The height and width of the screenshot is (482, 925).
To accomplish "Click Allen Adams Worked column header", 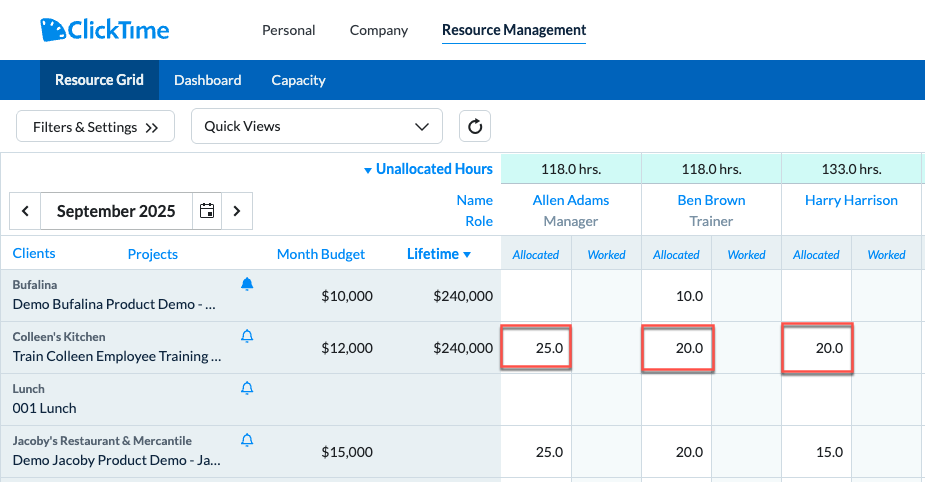I will tap(606, 255).
